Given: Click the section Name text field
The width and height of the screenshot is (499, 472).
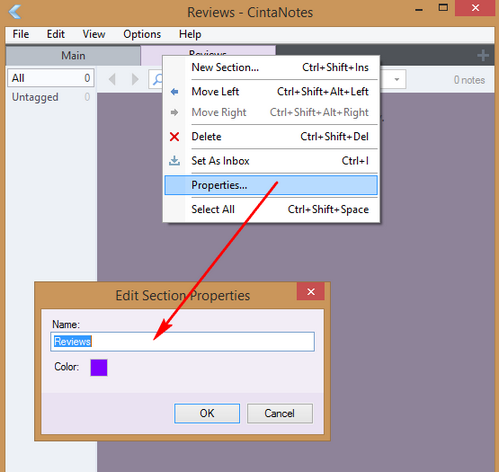Looking at the screenshot, I should click(x=182, y=341).
